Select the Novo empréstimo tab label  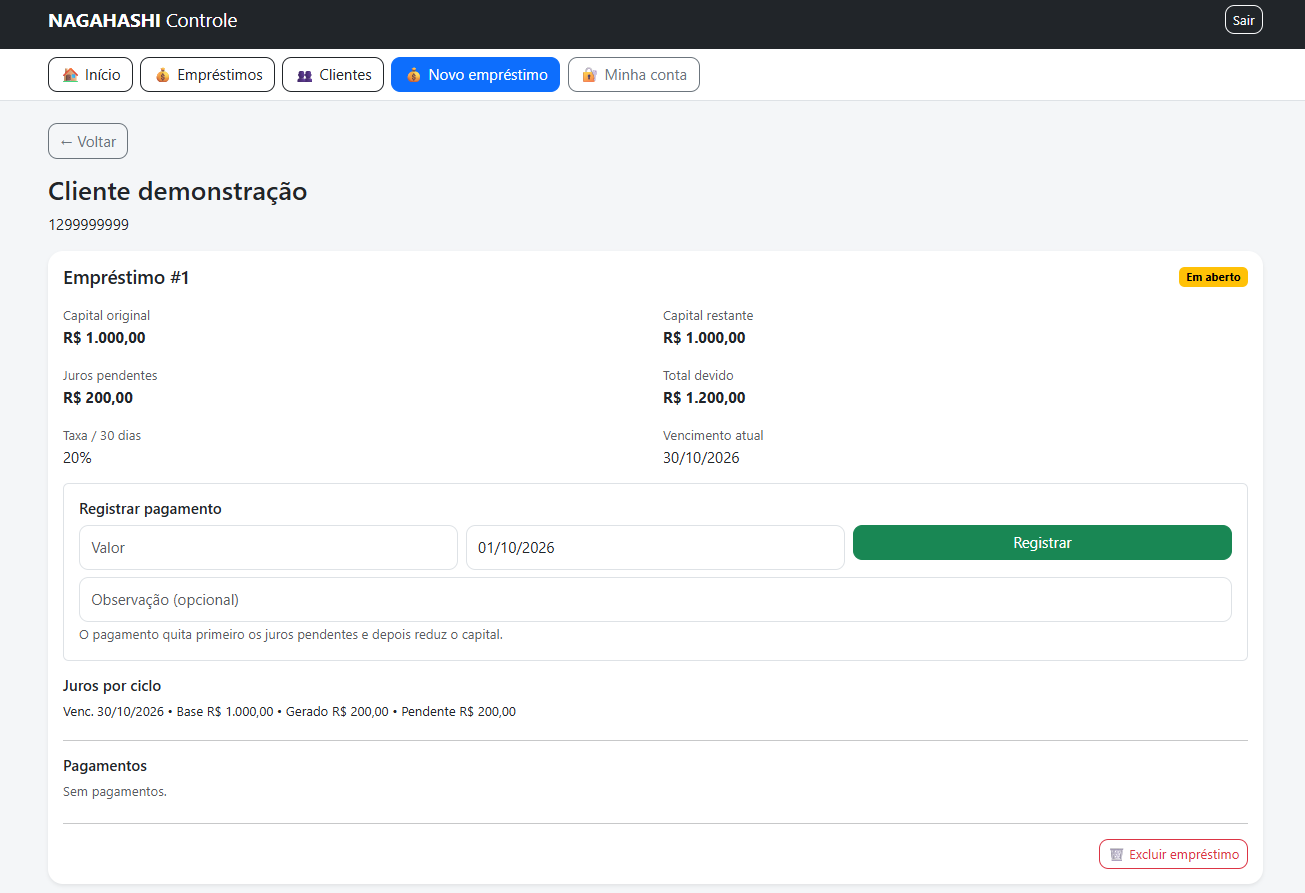click(x=488, y=75)
